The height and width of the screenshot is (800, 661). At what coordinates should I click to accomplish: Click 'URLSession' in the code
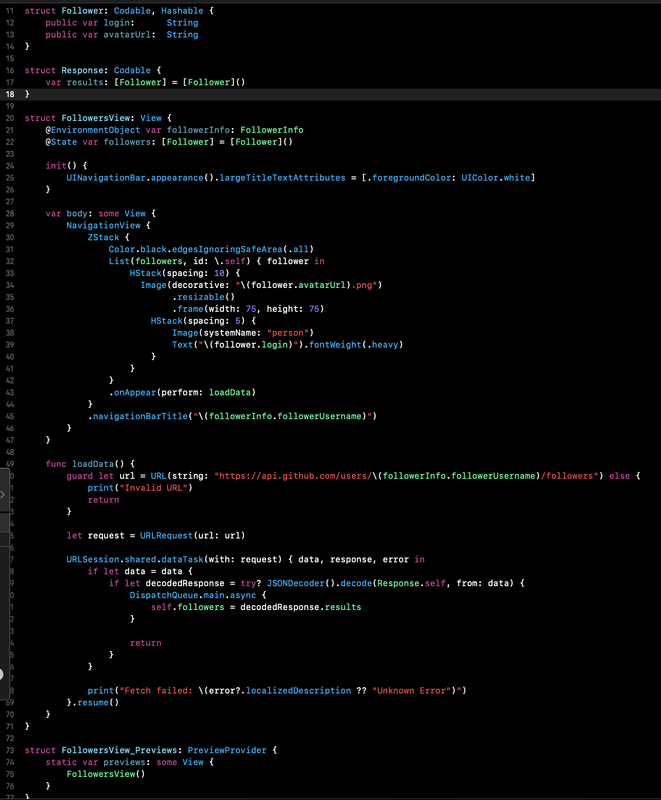point(93,560)
